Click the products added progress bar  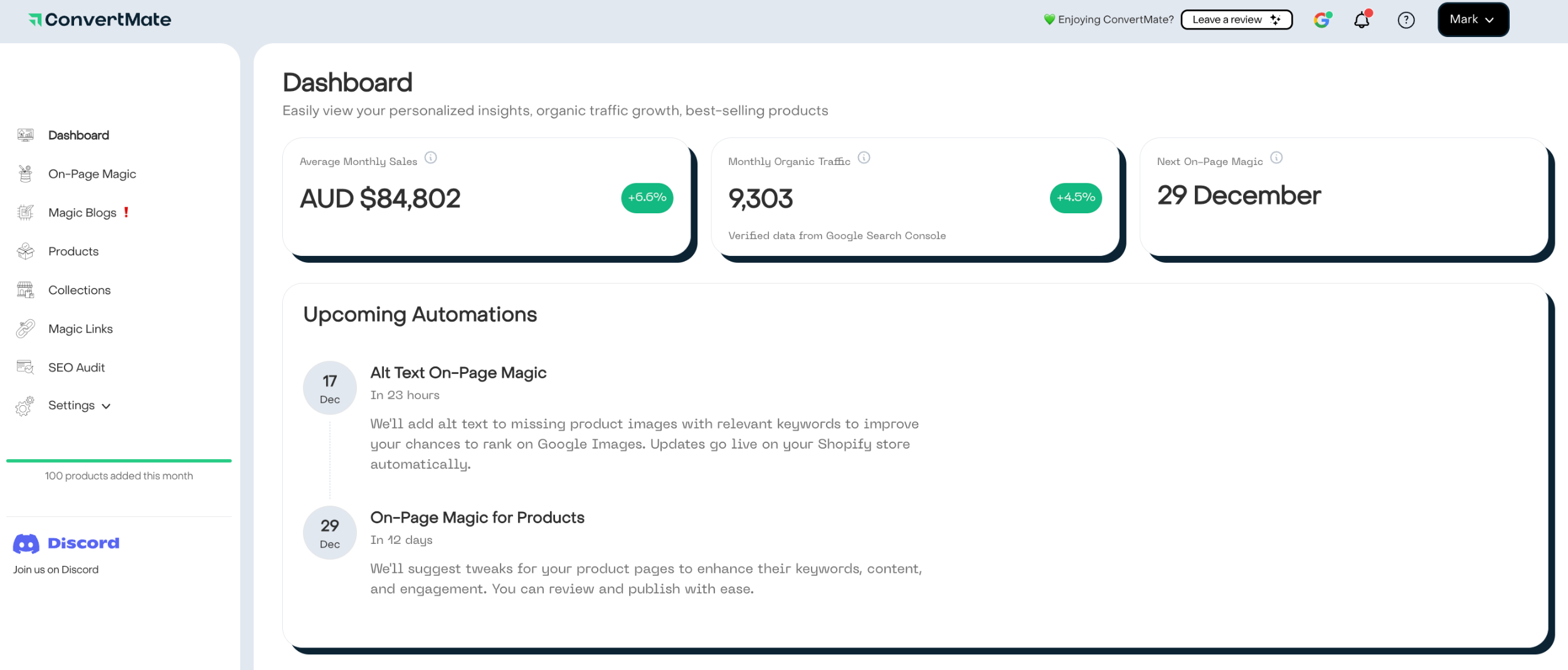(118, 460)
